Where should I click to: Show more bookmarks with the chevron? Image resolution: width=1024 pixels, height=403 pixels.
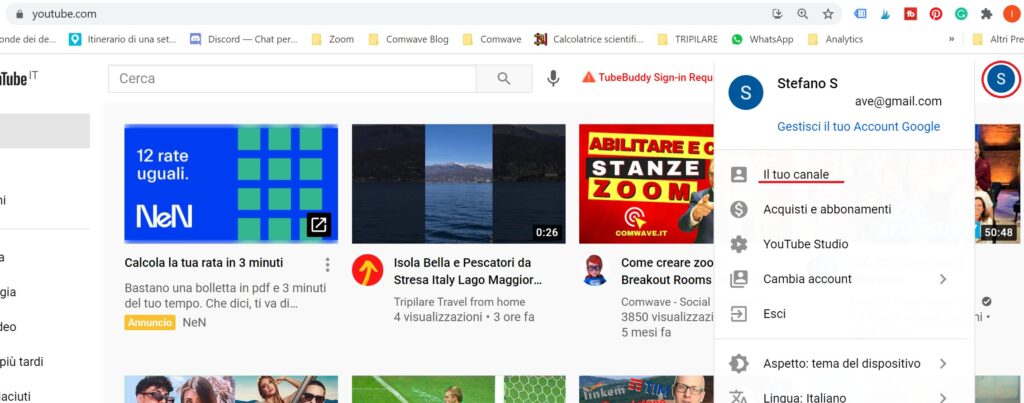[x=951, y=39]
